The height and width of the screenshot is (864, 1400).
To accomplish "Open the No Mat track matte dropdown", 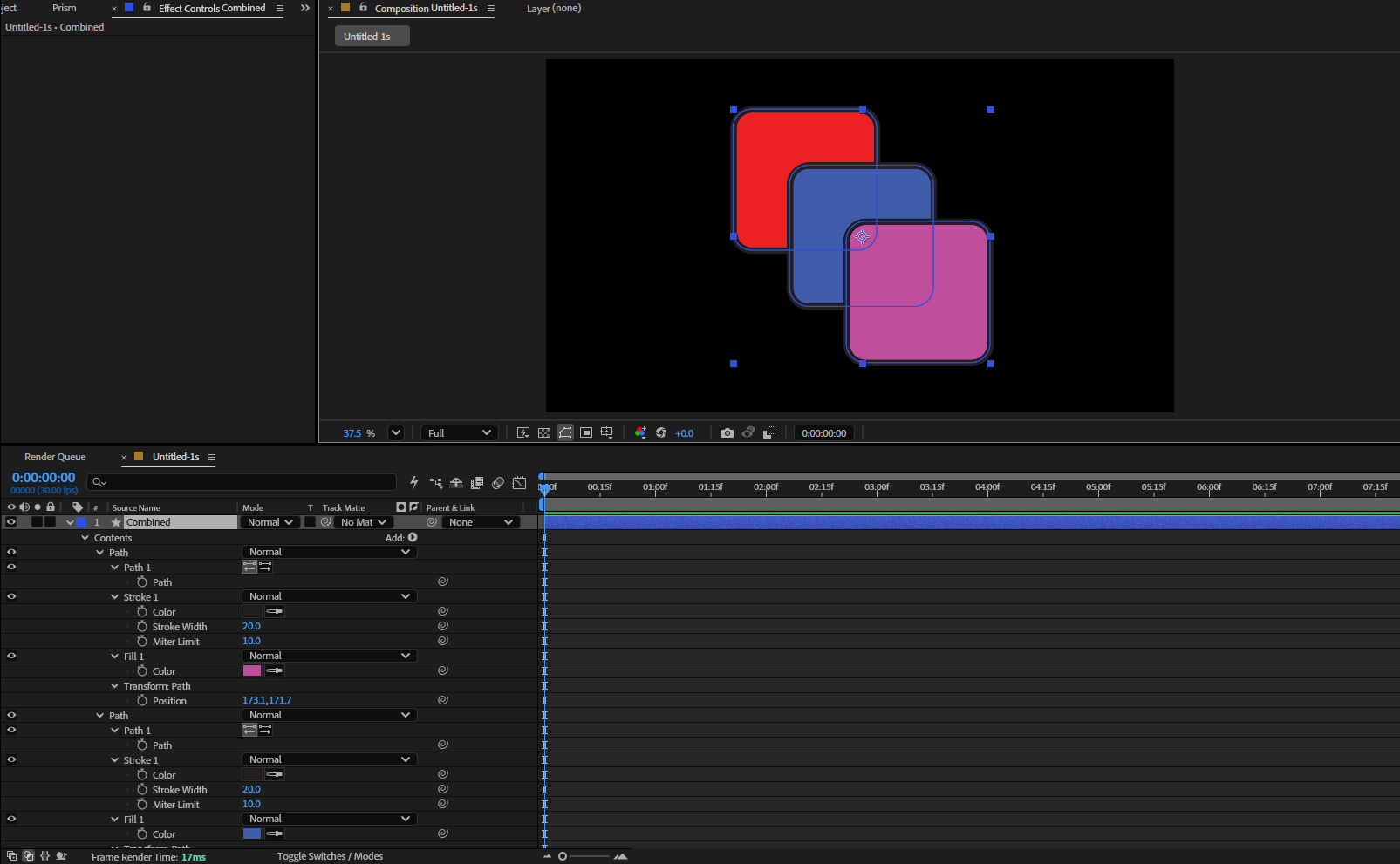I will [x=363, y=522].
